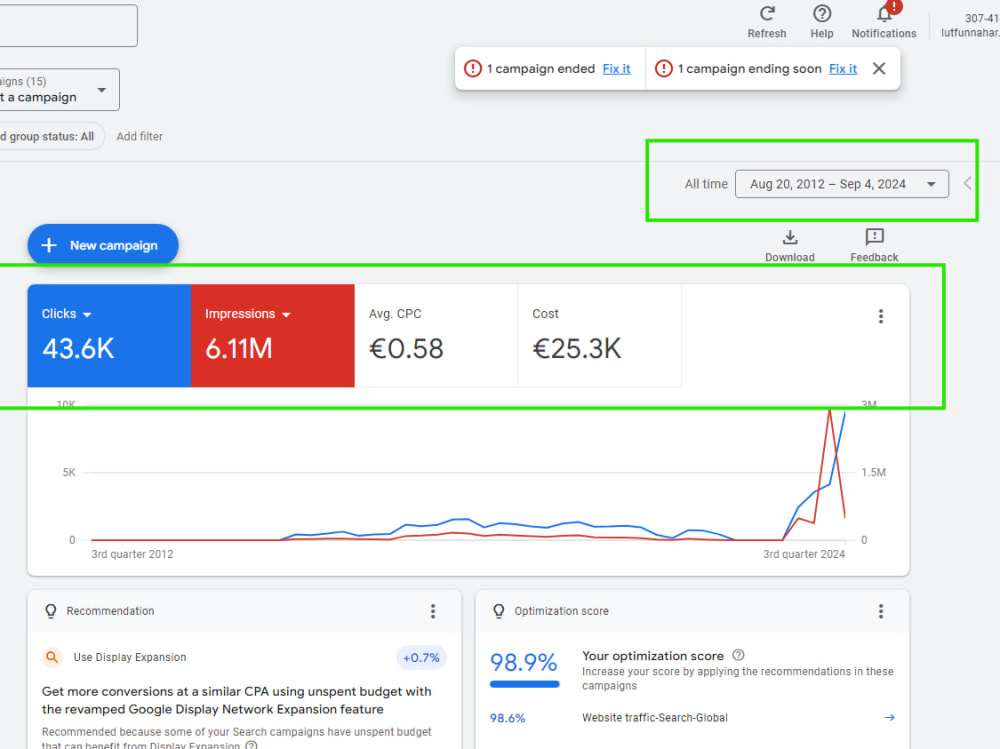The width and height of the screenshot is (1000, 749).
Task: Click the Use Display Expansion search icon
Action: pos(52,657)
